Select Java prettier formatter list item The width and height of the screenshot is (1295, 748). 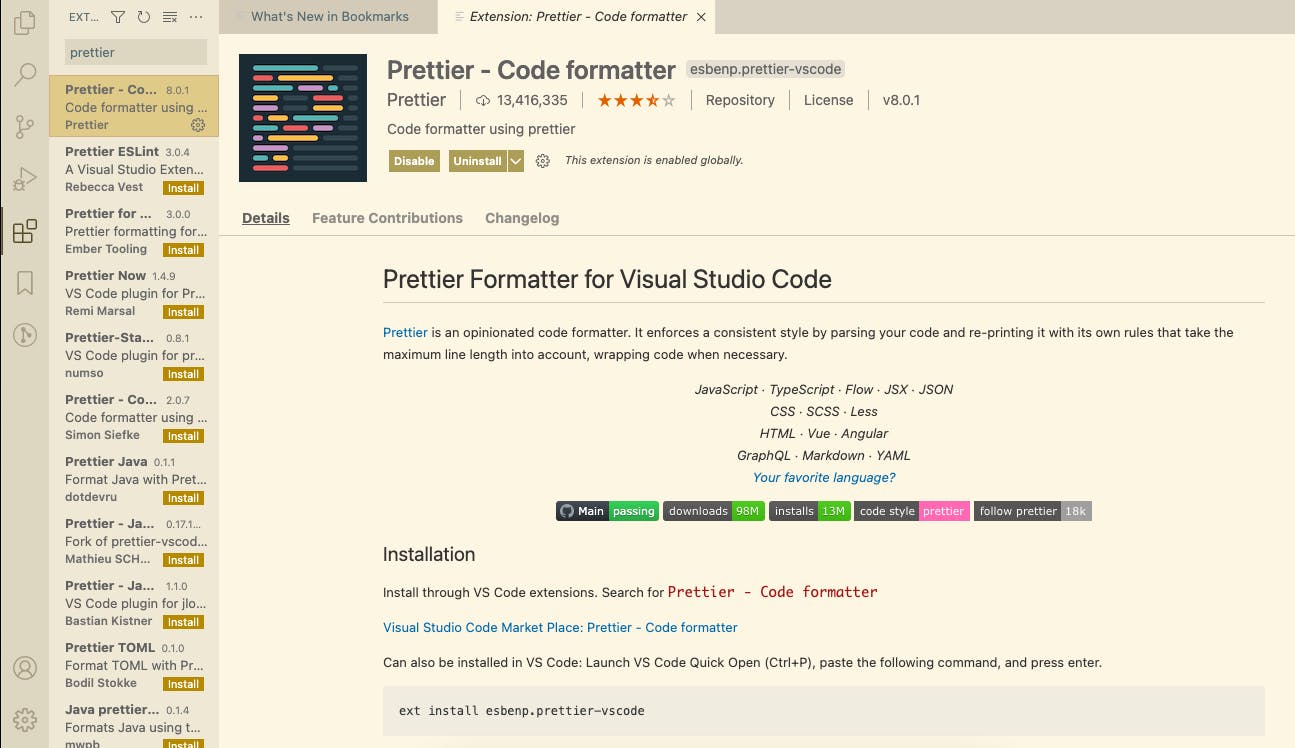pyautogui.click(x=134, y=722)
